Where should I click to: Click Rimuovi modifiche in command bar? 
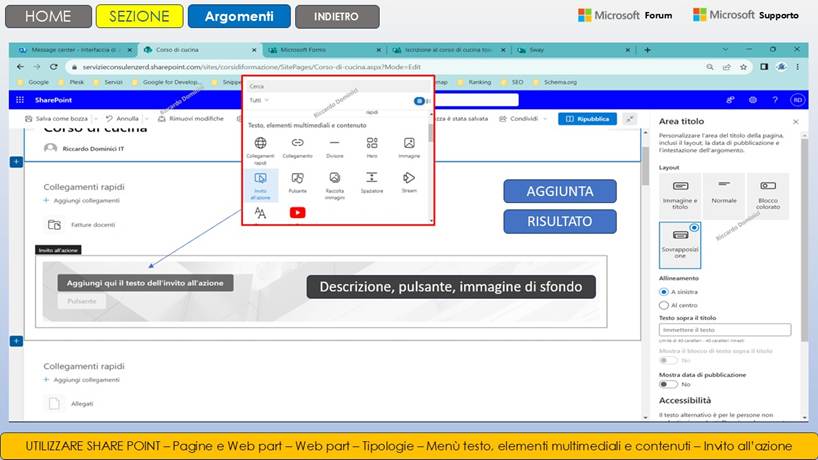point(190,119)
